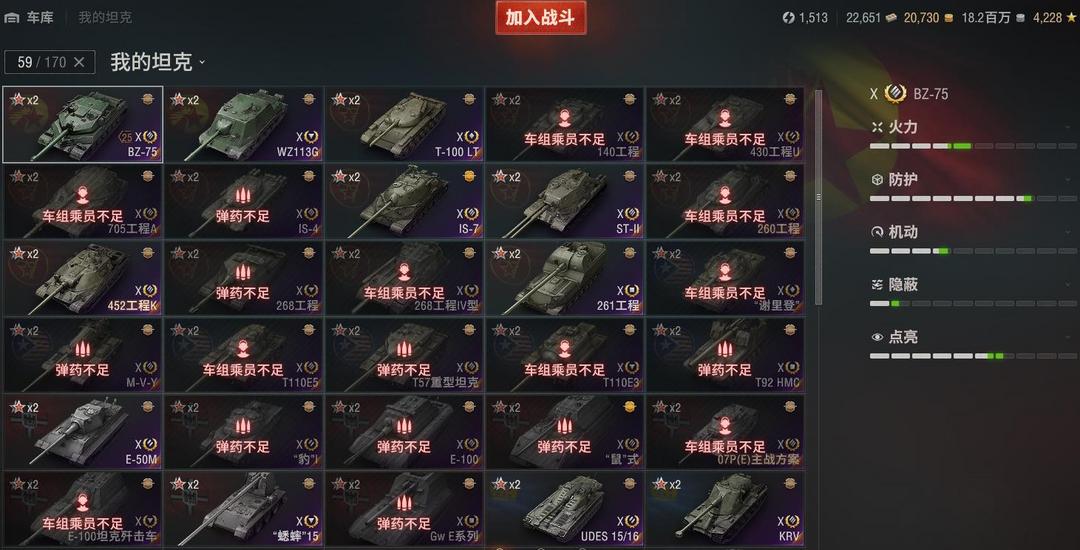Click the free experience star icon beside 4,228
Screen dimensions: 1080x550
pos(1072,18)
